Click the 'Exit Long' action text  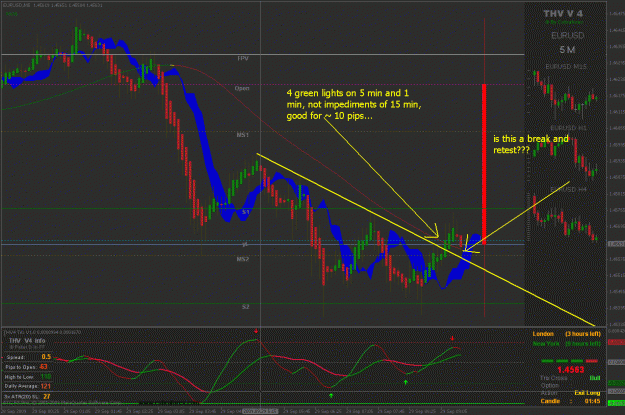pyautogui.click(x=587, y=393)
